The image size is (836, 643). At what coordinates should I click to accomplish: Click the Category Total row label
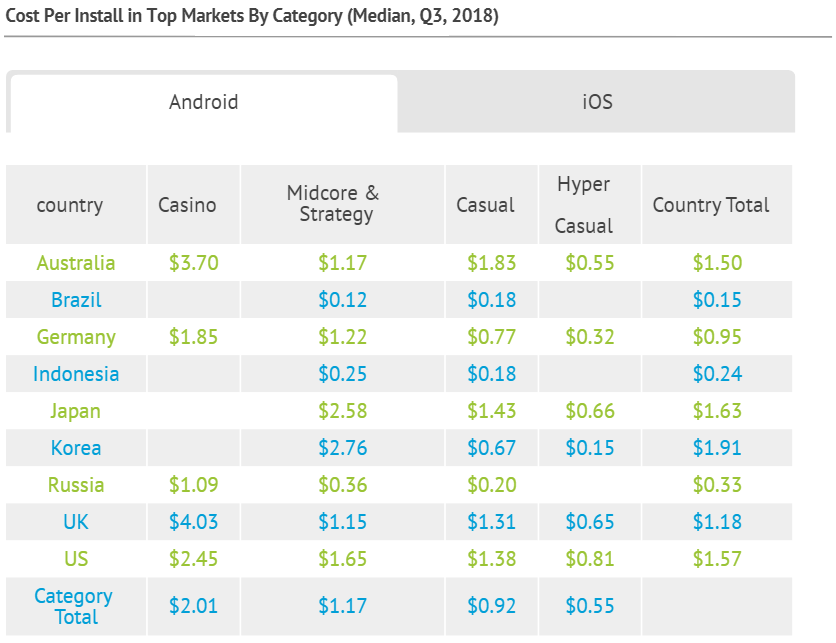(74, 606)
